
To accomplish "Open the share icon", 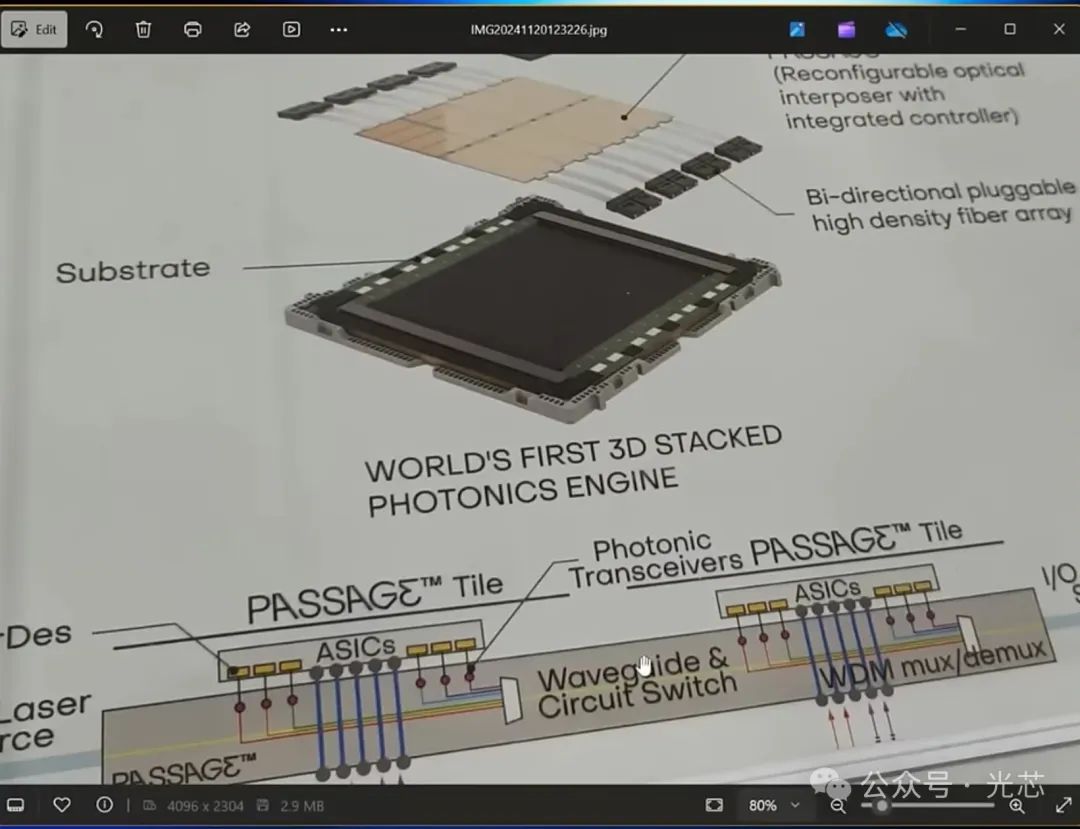I will 242,30.
